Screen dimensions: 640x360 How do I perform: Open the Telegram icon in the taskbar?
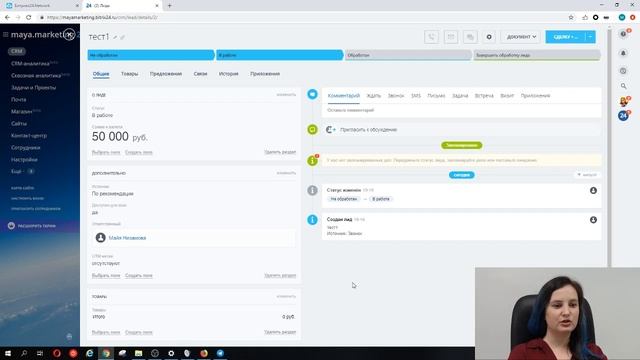pos(220,353)
